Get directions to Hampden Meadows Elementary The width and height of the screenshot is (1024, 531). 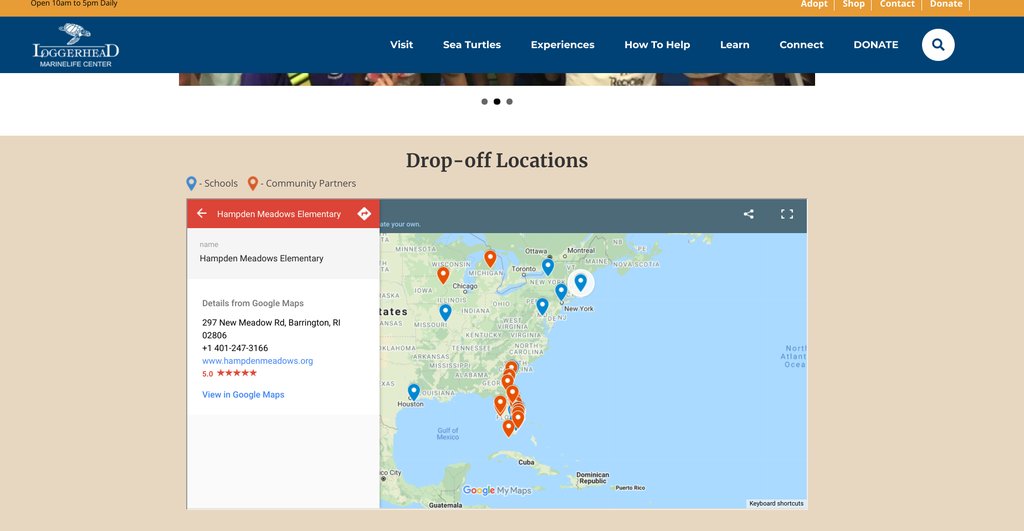(x=364, y=214)
